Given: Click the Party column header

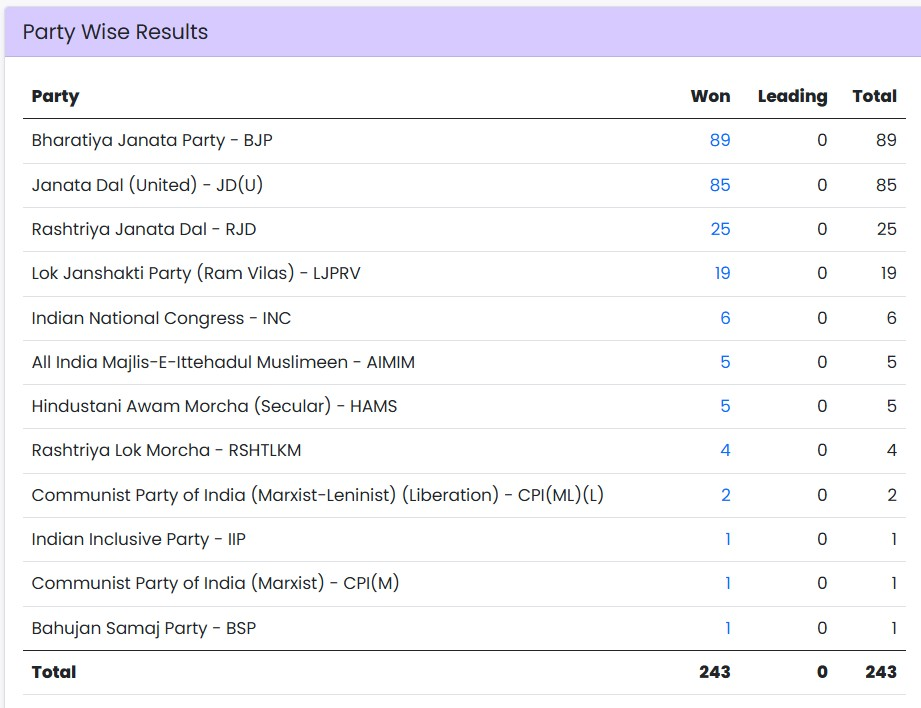Looking at the screenshot, I should coord(55,96).
